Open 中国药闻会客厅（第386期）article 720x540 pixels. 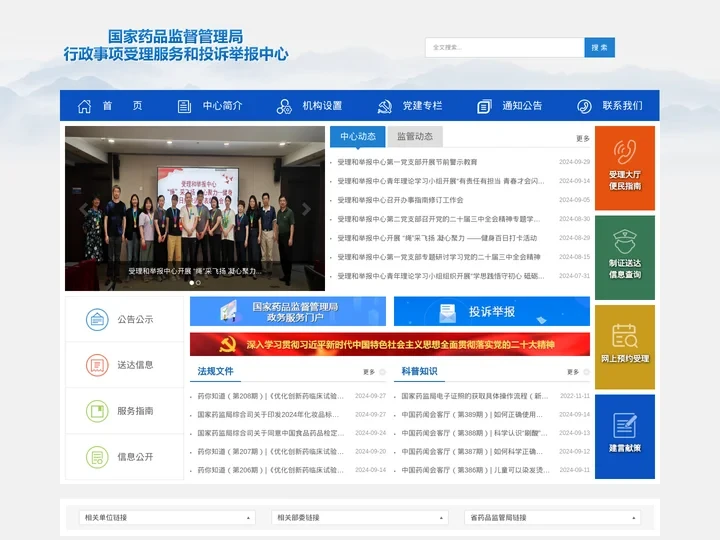pos(475,470)
